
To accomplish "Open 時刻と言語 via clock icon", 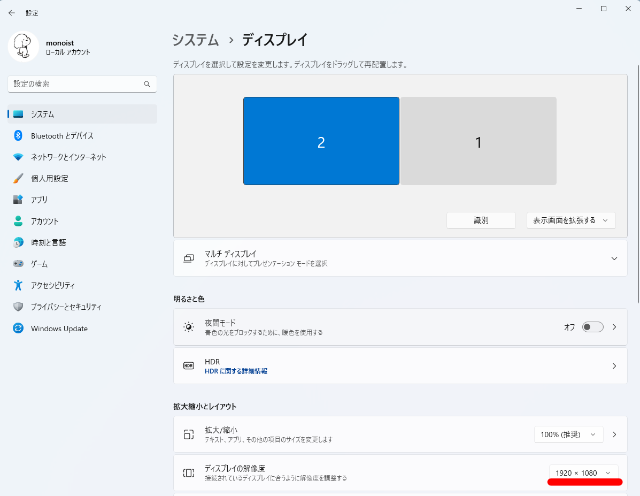I will point(18,242).
